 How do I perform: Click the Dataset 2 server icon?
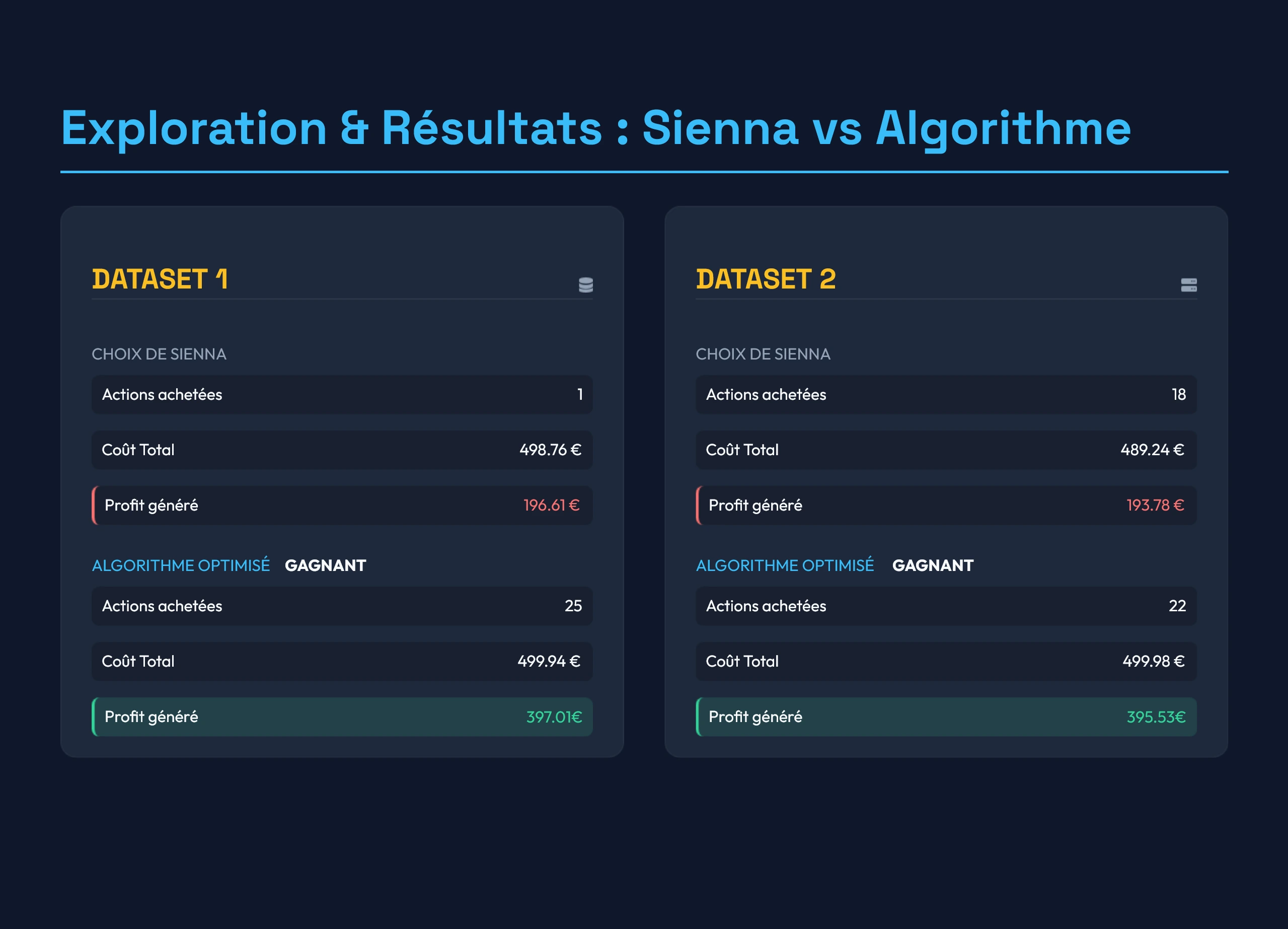pos(1189,284)
